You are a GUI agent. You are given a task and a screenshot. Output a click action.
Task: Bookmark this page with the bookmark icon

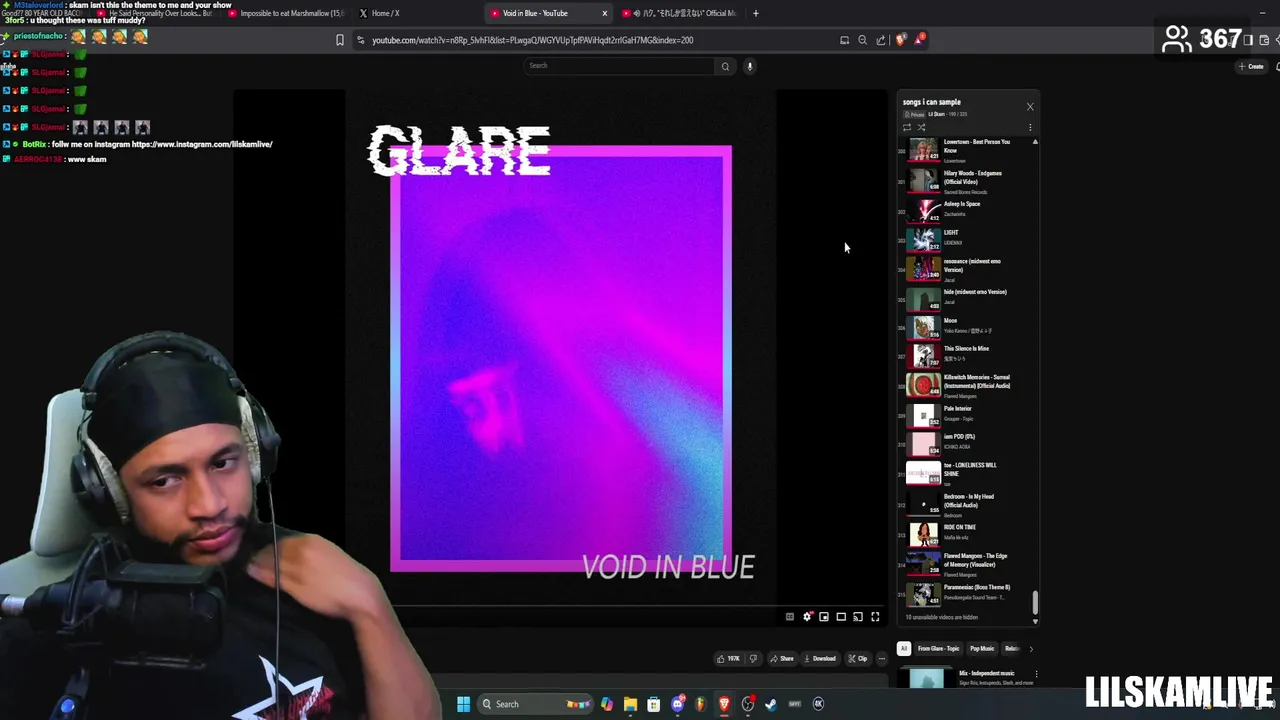tap(340, 40)
